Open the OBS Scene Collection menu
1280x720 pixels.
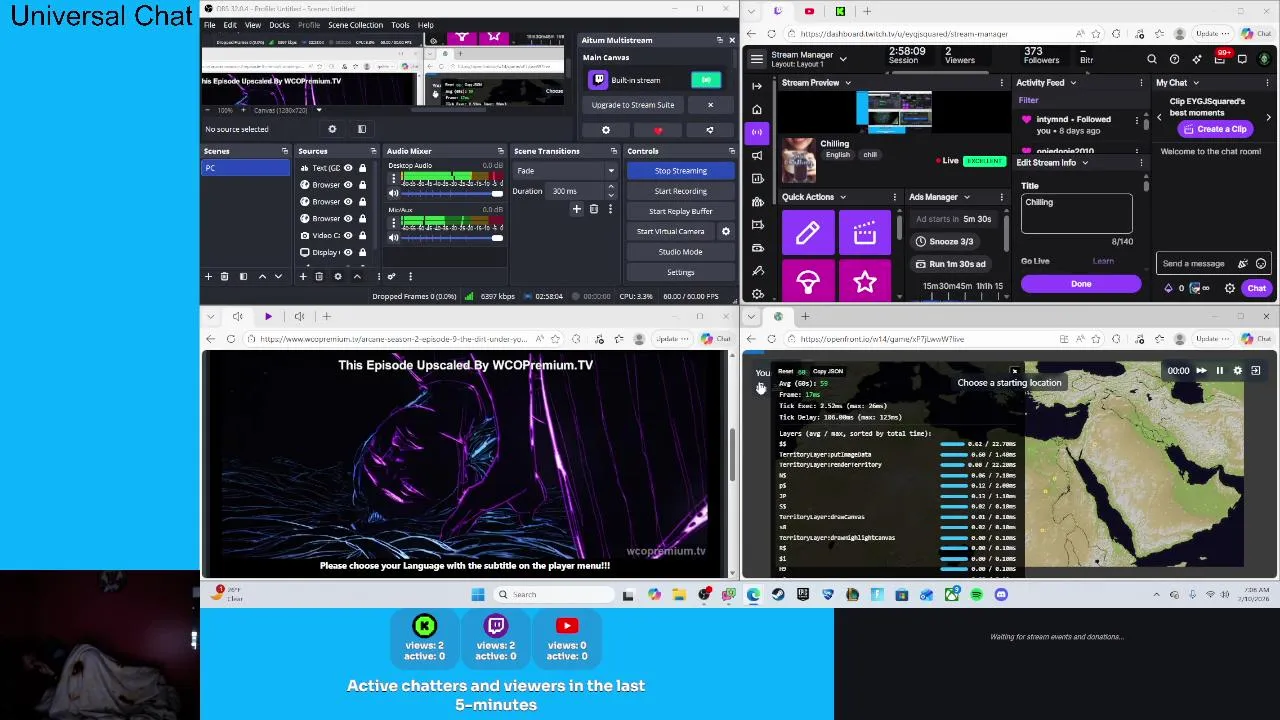coord(355,25)
